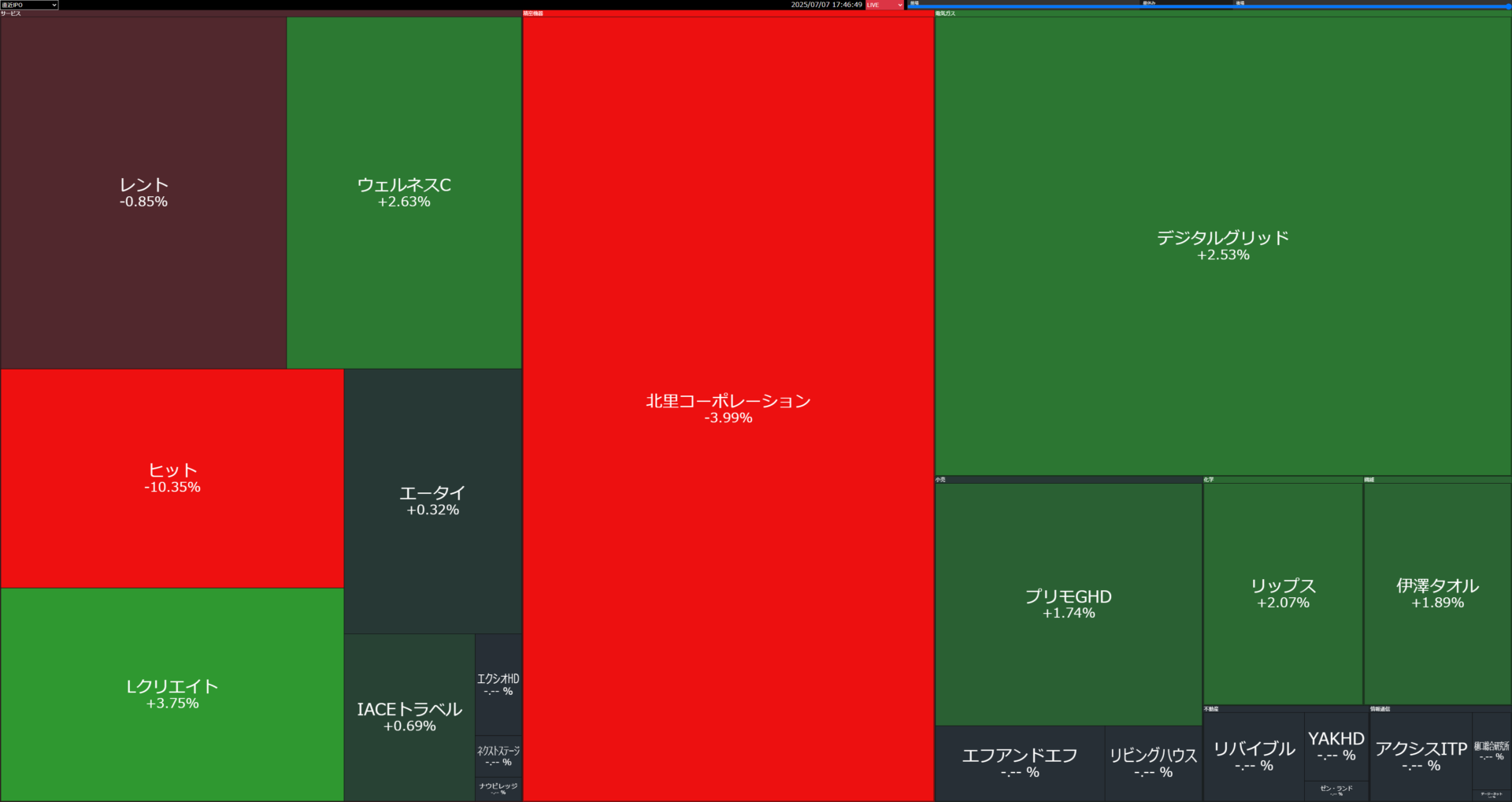Select the ゼン・ランド tile
This screenshot has height=802, width=1512.
(x=1336, y=791)
